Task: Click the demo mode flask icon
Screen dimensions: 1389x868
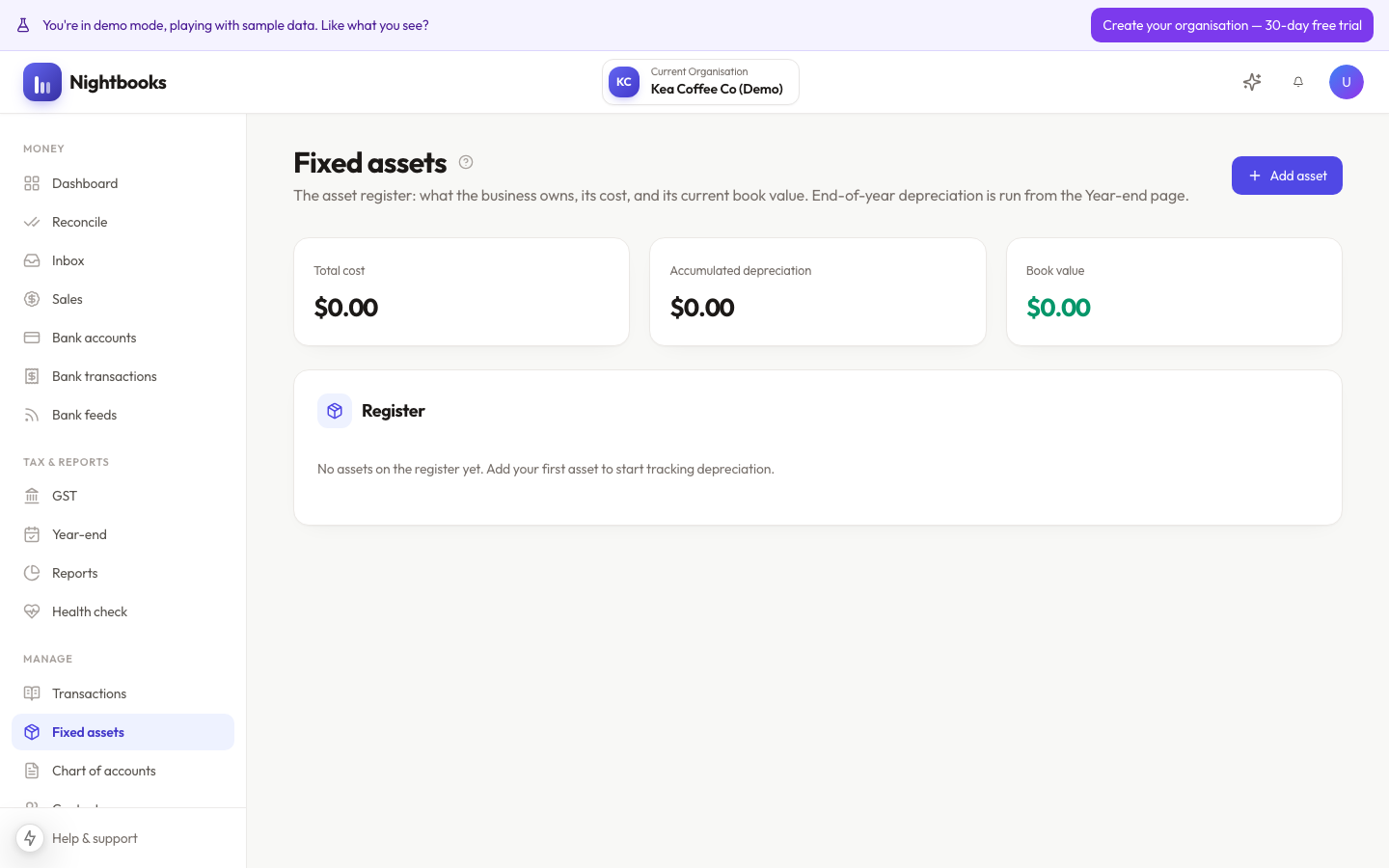Action: pos(23,25)
